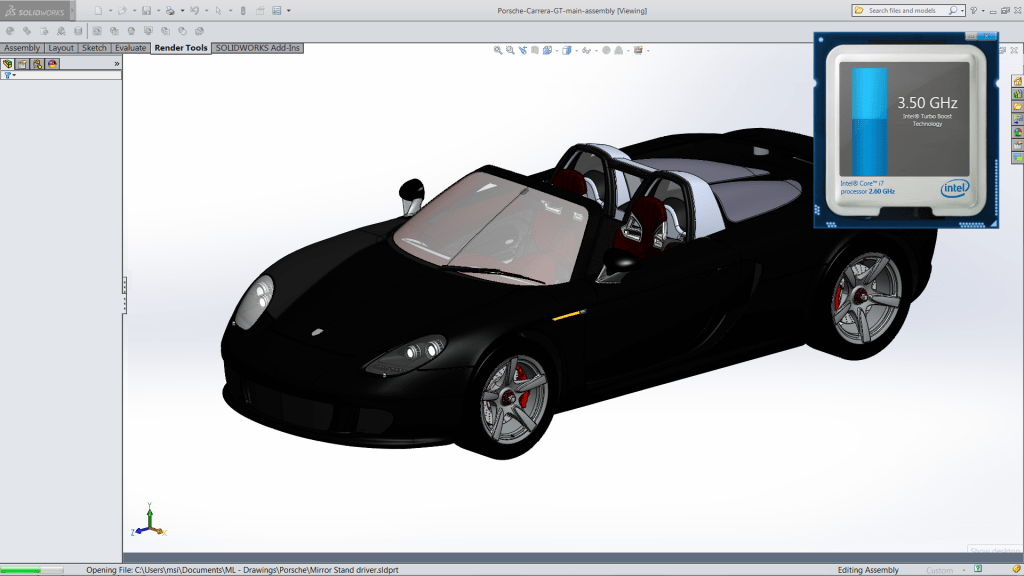Expand the search type dropdown arrow
1024x576 pixels.
tap(961, 10)
